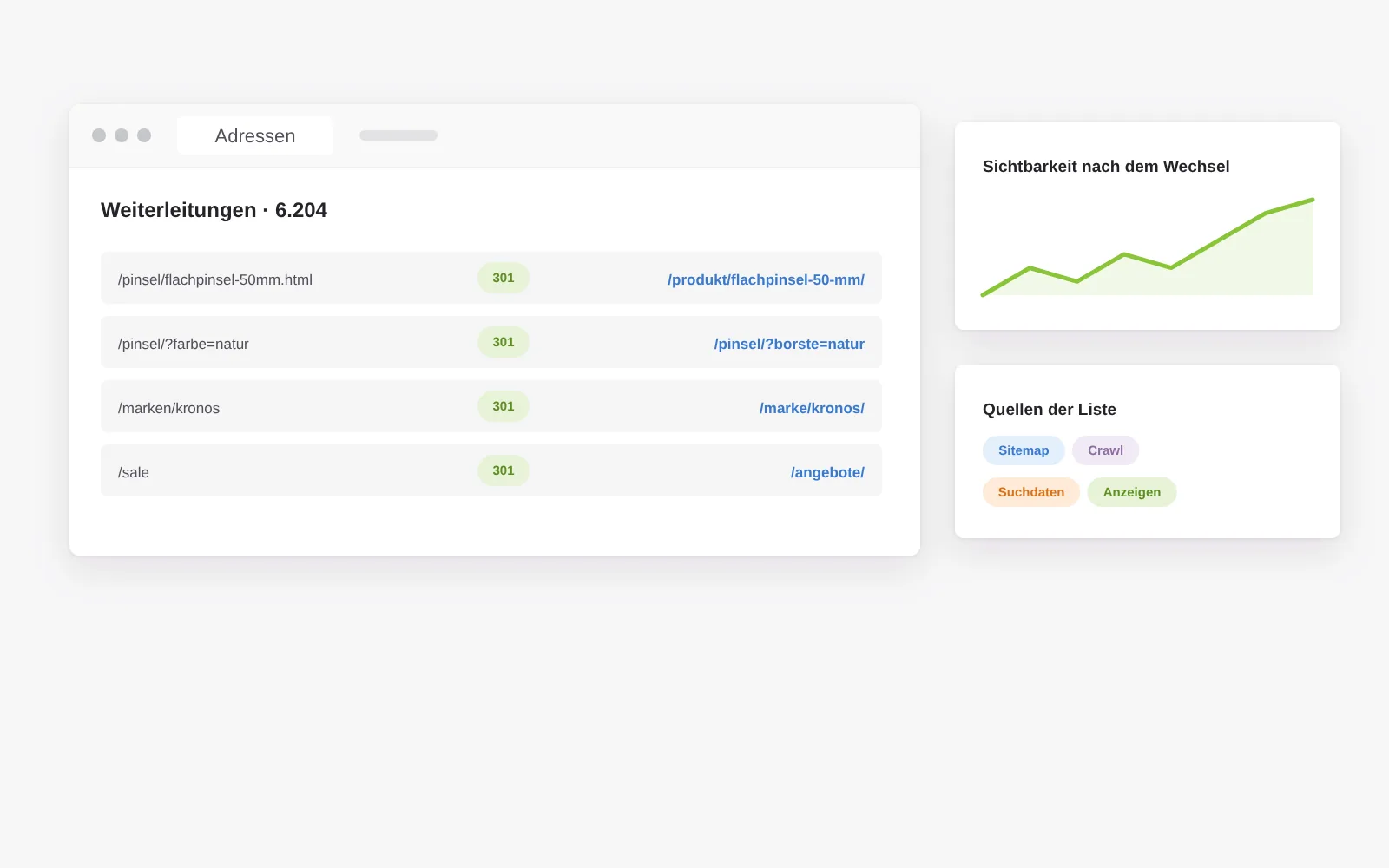The image size is (1389, 868).
Task: Select the blank placeholder tab next to Adressen
Action: (x=398, y=135)
